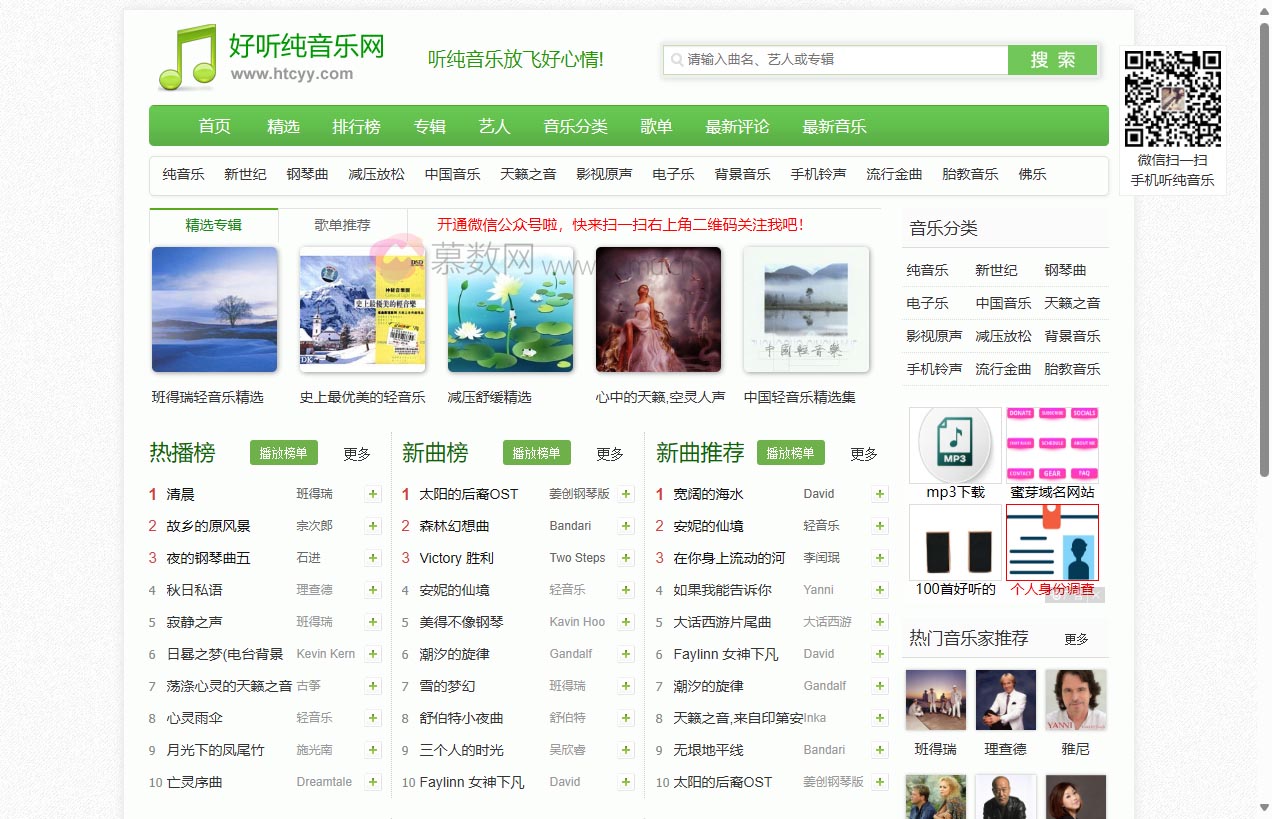Click the magnifier icon inside the search bar

click(x=676, y=60)
